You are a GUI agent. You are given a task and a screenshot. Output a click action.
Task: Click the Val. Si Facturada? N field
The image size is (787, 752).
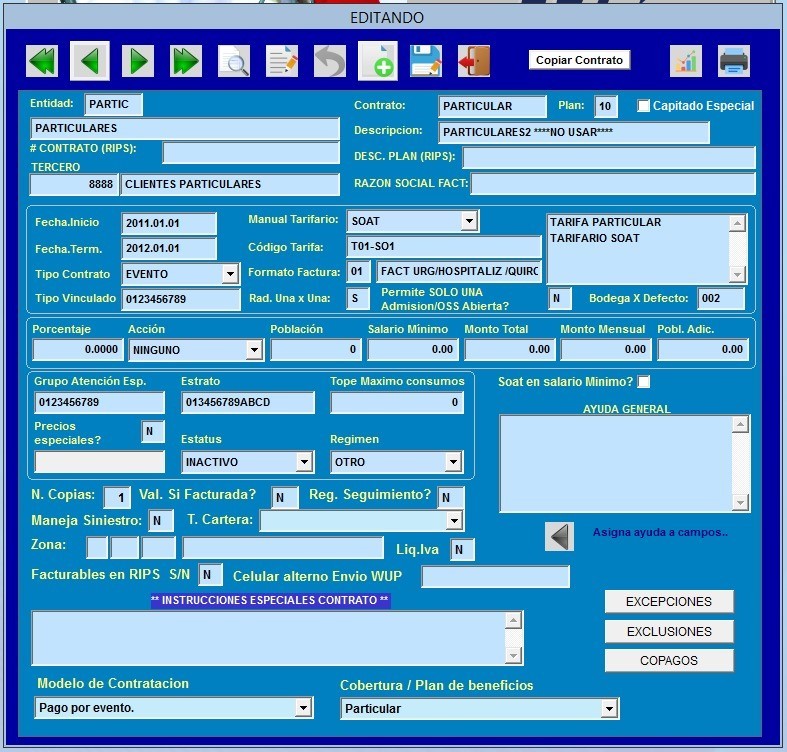285,497
